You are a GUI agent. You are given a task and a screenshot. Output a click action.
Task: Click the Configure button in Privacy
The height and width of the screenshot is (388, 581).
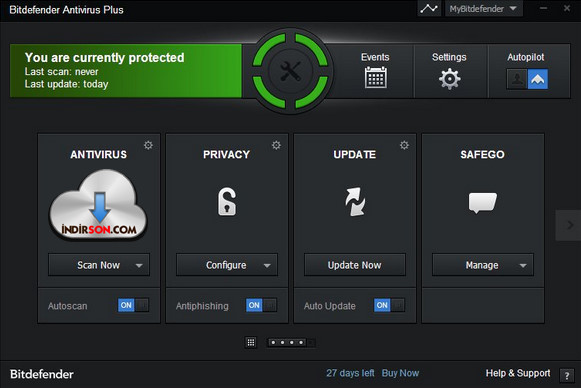[226, 265]
